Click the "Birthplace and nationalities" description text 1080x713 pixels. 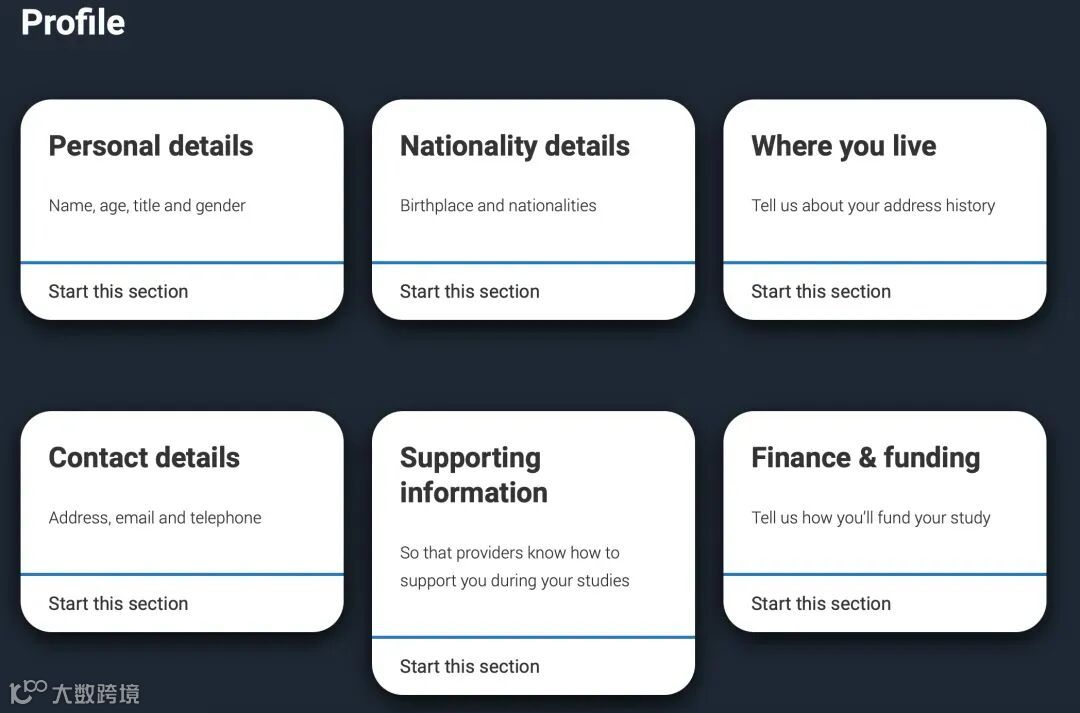click(x=498, y=206)
